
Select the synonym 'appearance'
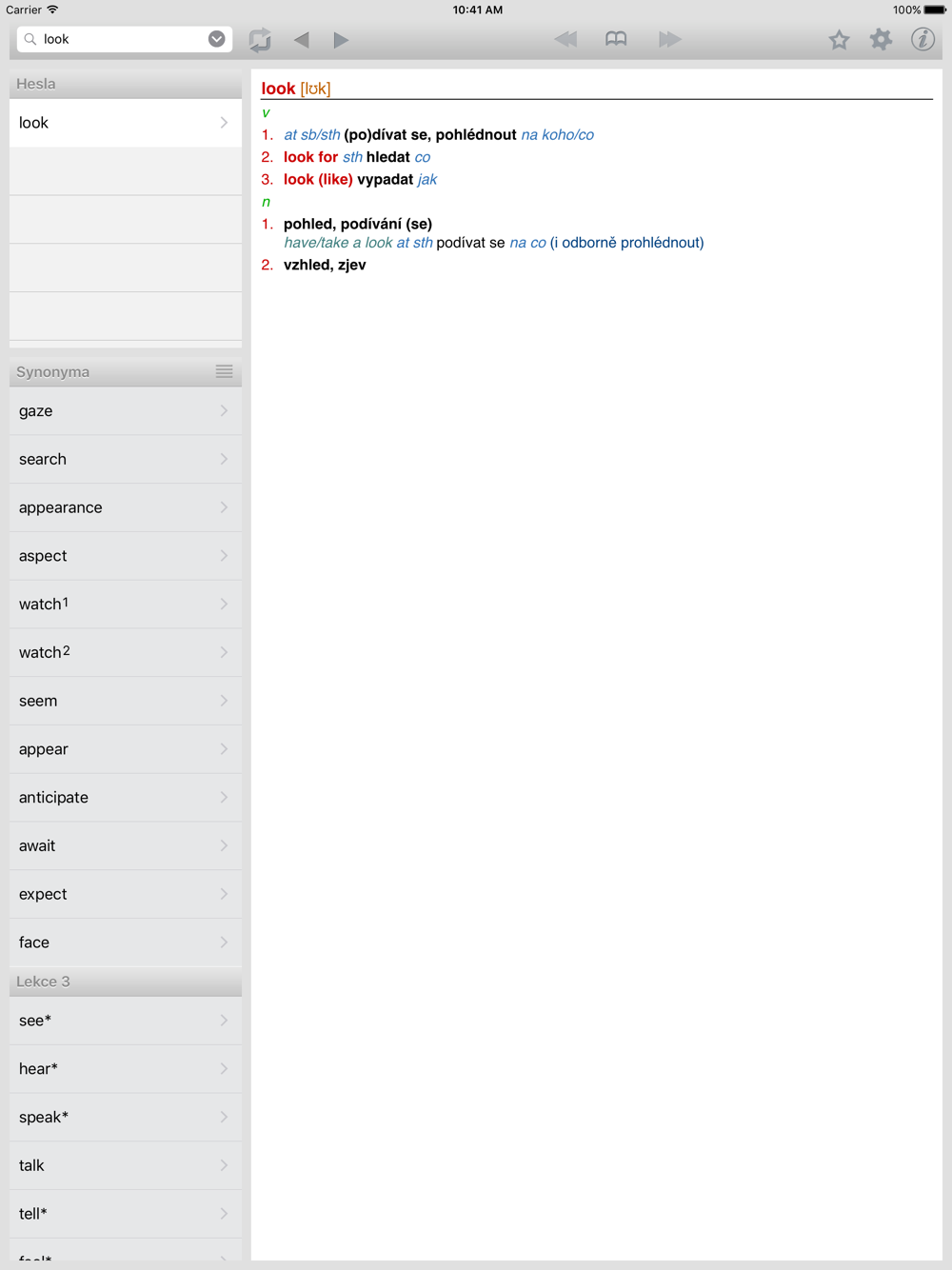(x=126, y=507)
